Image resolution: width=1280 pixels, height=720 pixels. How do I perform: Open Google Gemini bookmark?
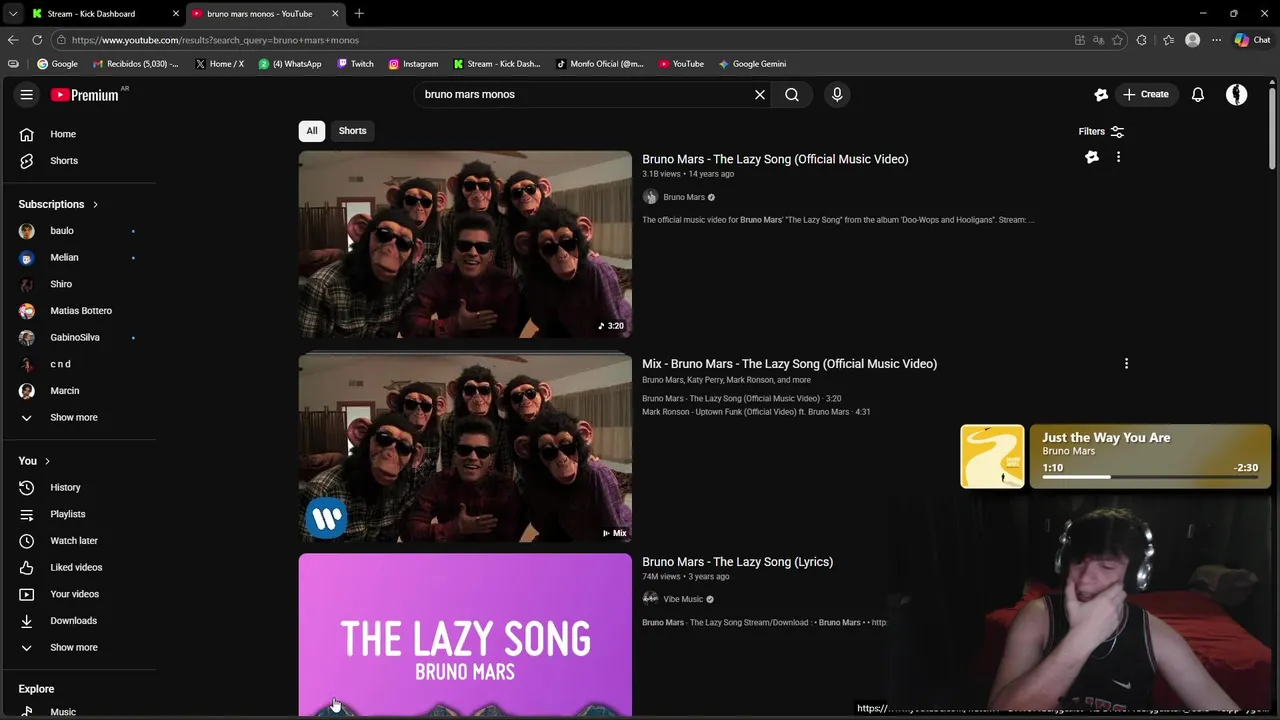pos(752,64)
